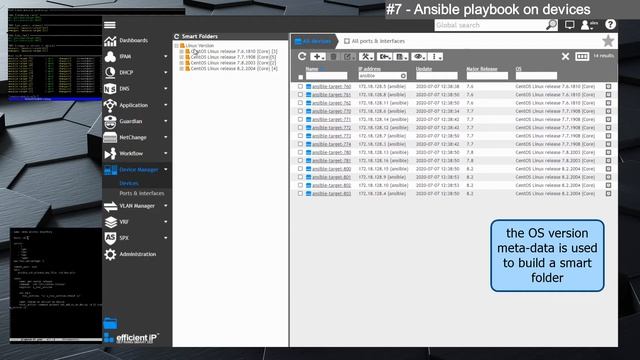Viewport: 640px width, 360px height.
Task: Open the ansible-target-802 device link
Action: (331, 185)
